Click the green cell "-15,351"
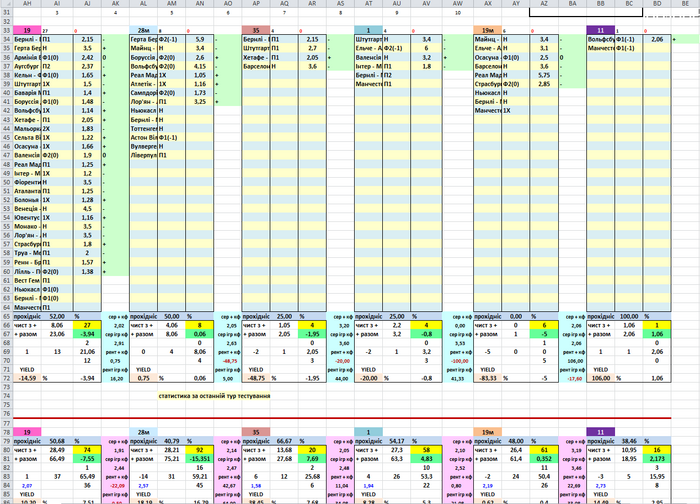700x504 pixels. [200, 459]
